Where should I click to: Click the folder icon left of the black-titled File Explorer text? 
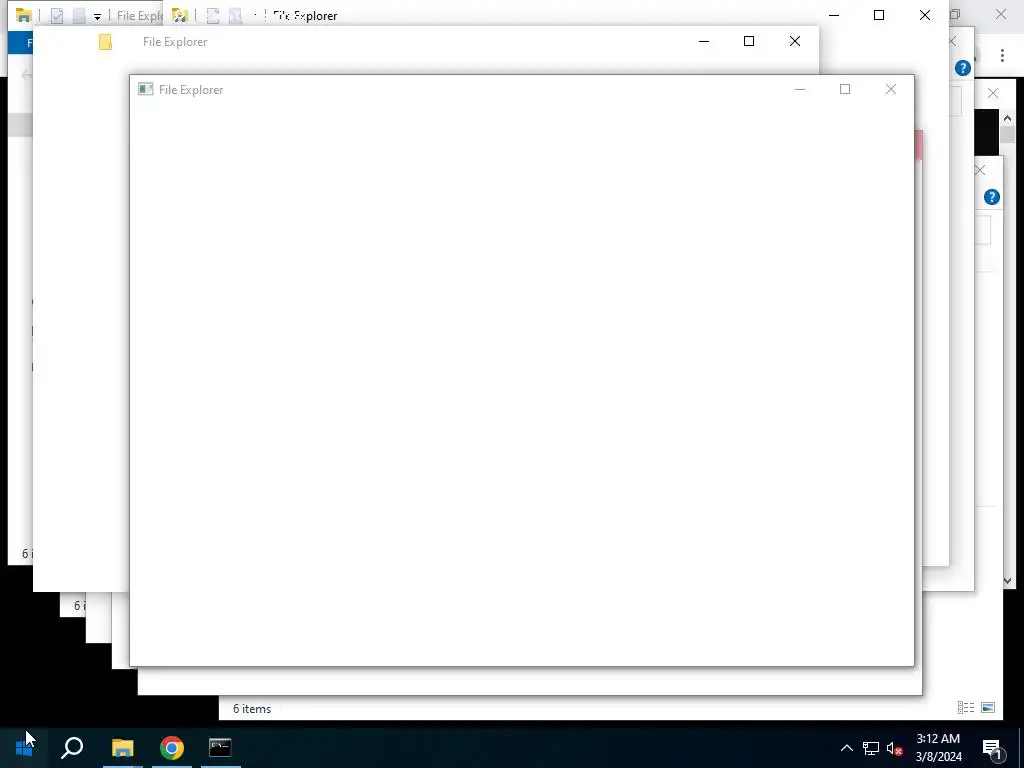pos(180,16)
